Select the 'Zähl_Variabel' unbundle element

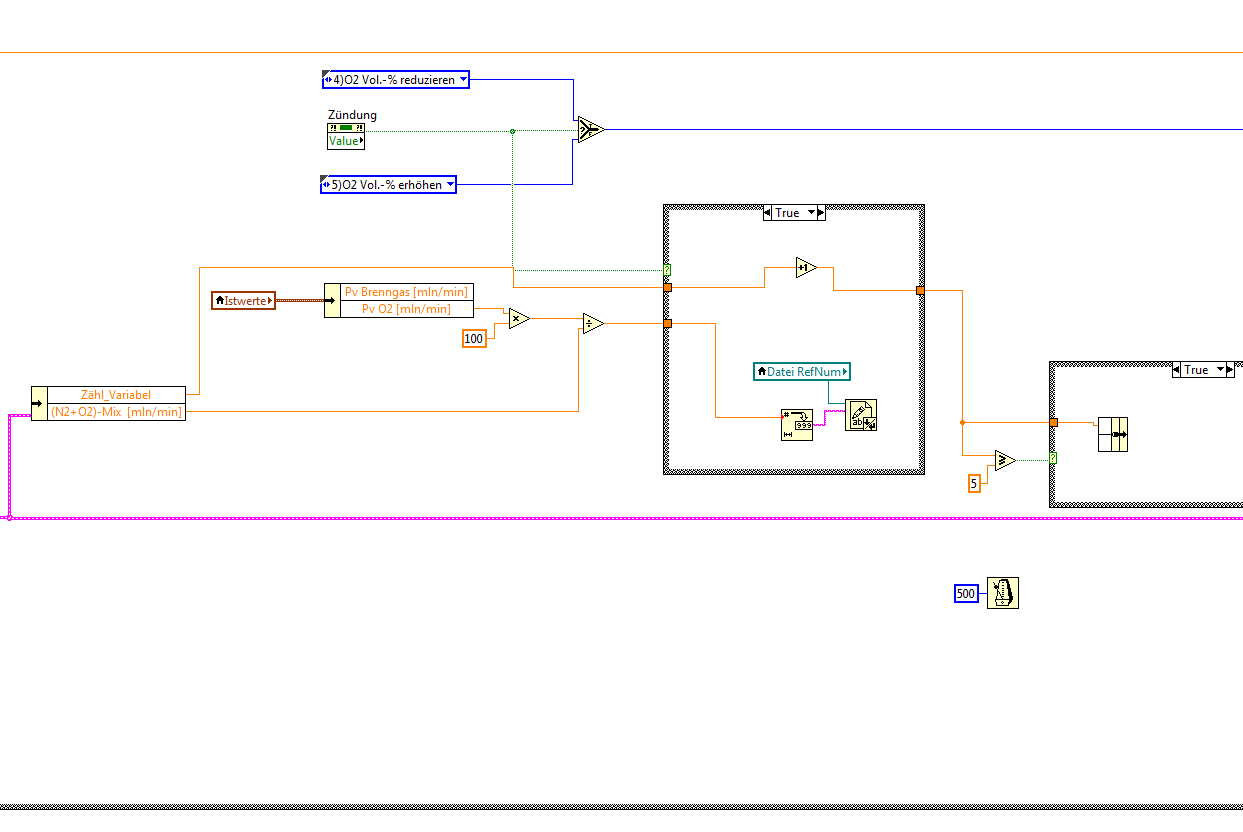coord(116,394)
